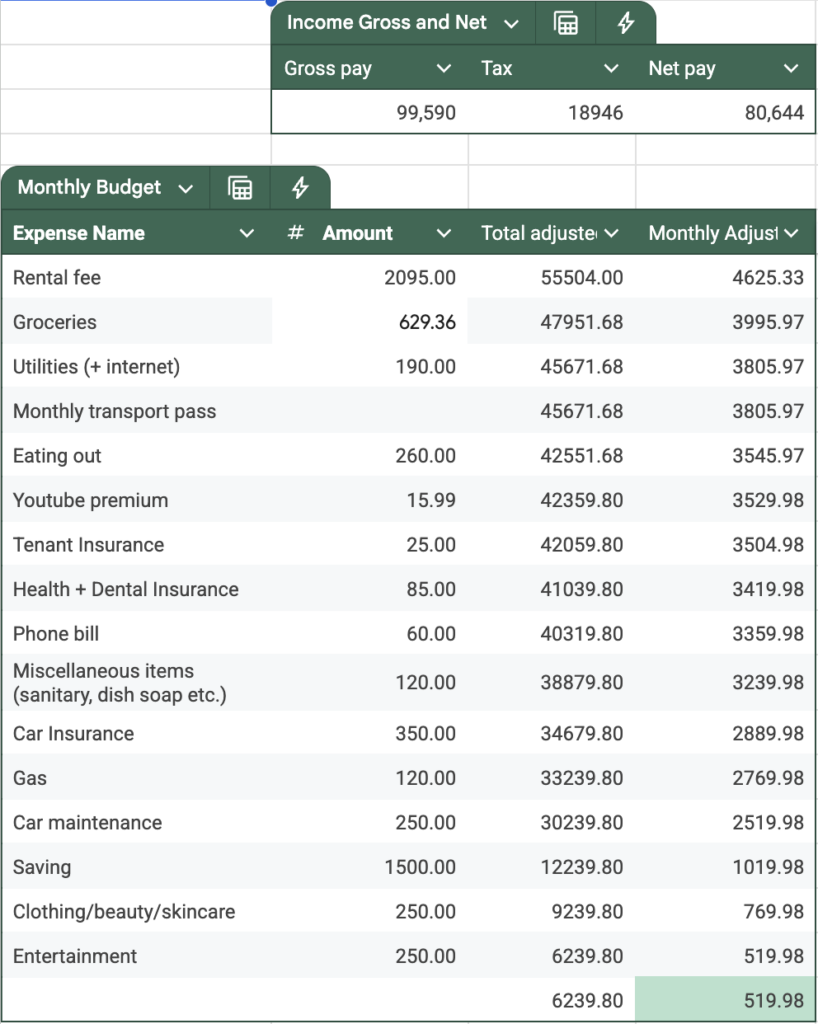Screen dimensions: 818x1024
Task: Select empty amount cell for Monthly transport pass
Action: [370, 411]
